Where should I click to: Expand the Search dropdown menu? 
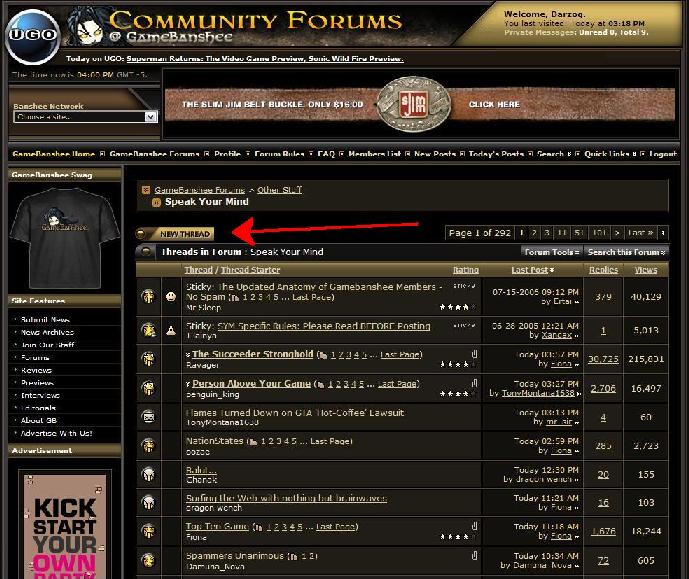pos(553,154)
